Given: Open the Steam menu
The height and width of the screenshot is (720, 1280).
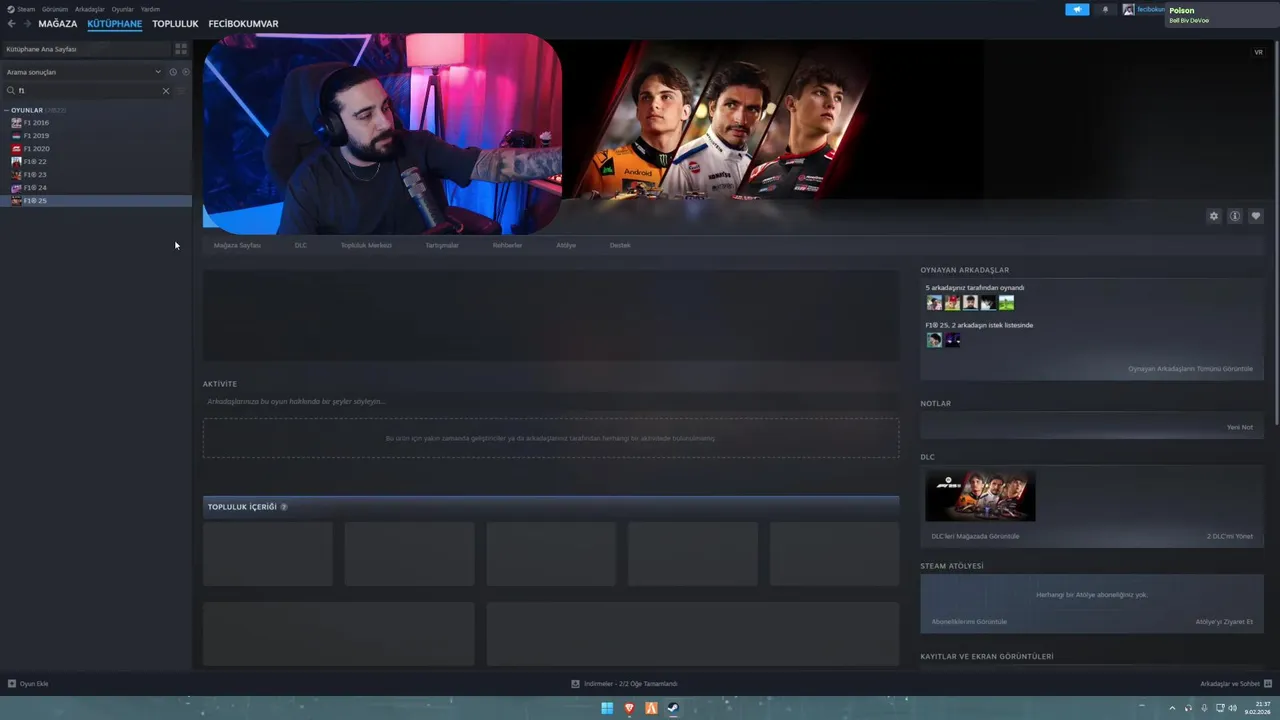Looking at the screenshot, I should coord(26,9).
